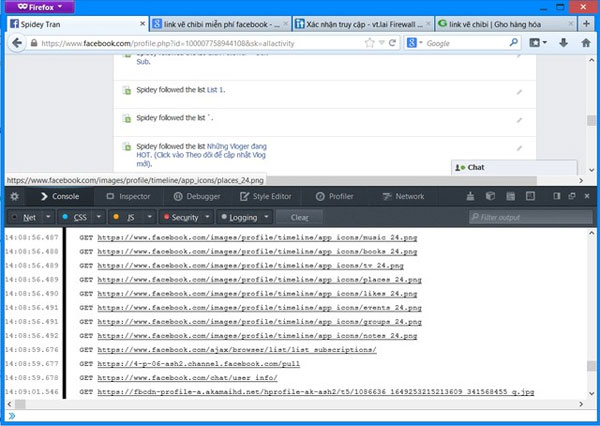Expand the Logging filter dropdown arrow
This screenshot has width=600, height=426.
[266, 217]
